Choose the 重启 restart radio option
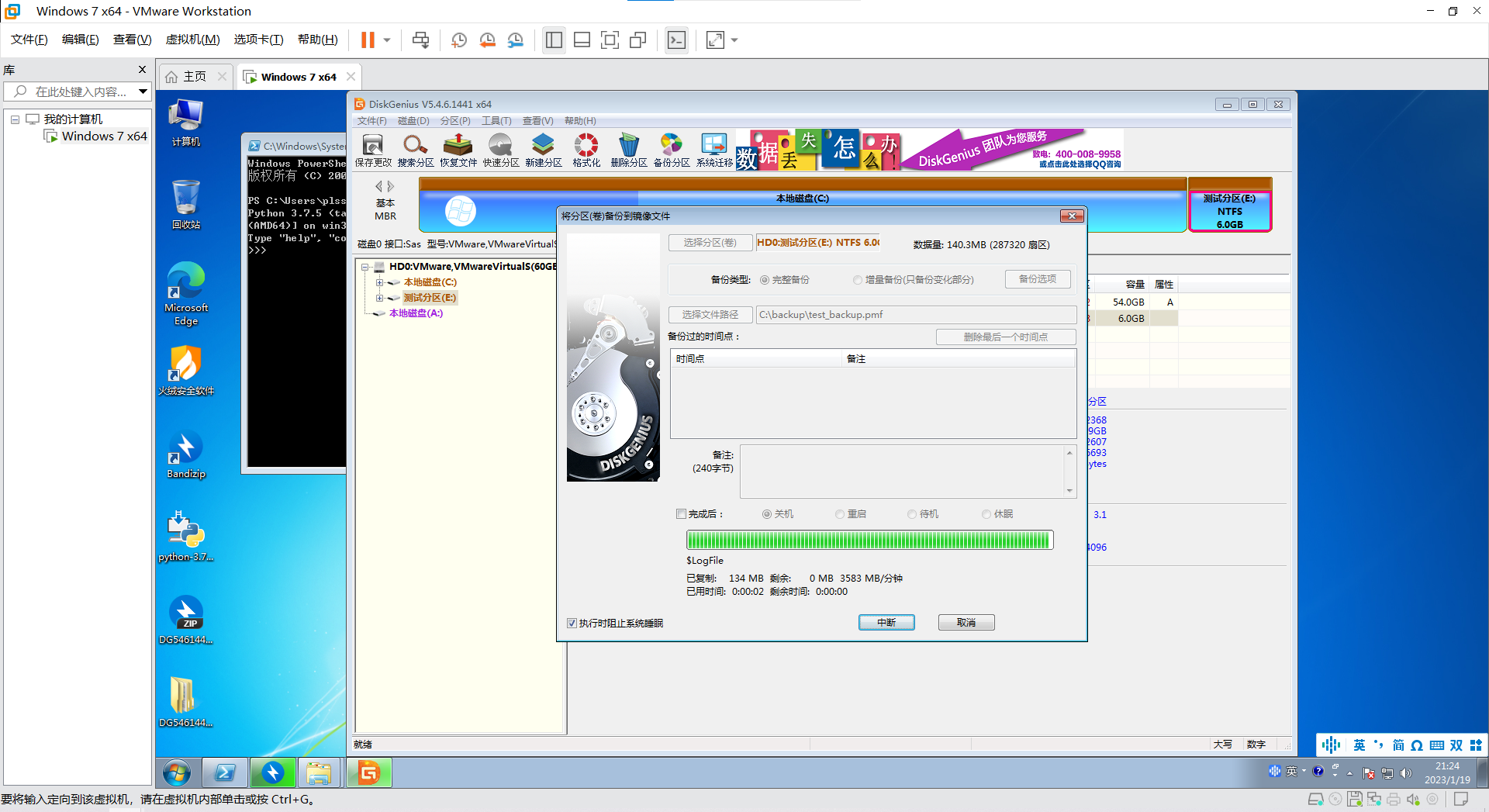The width and height of the screenshot is (1489, 812). pos(840,514)
